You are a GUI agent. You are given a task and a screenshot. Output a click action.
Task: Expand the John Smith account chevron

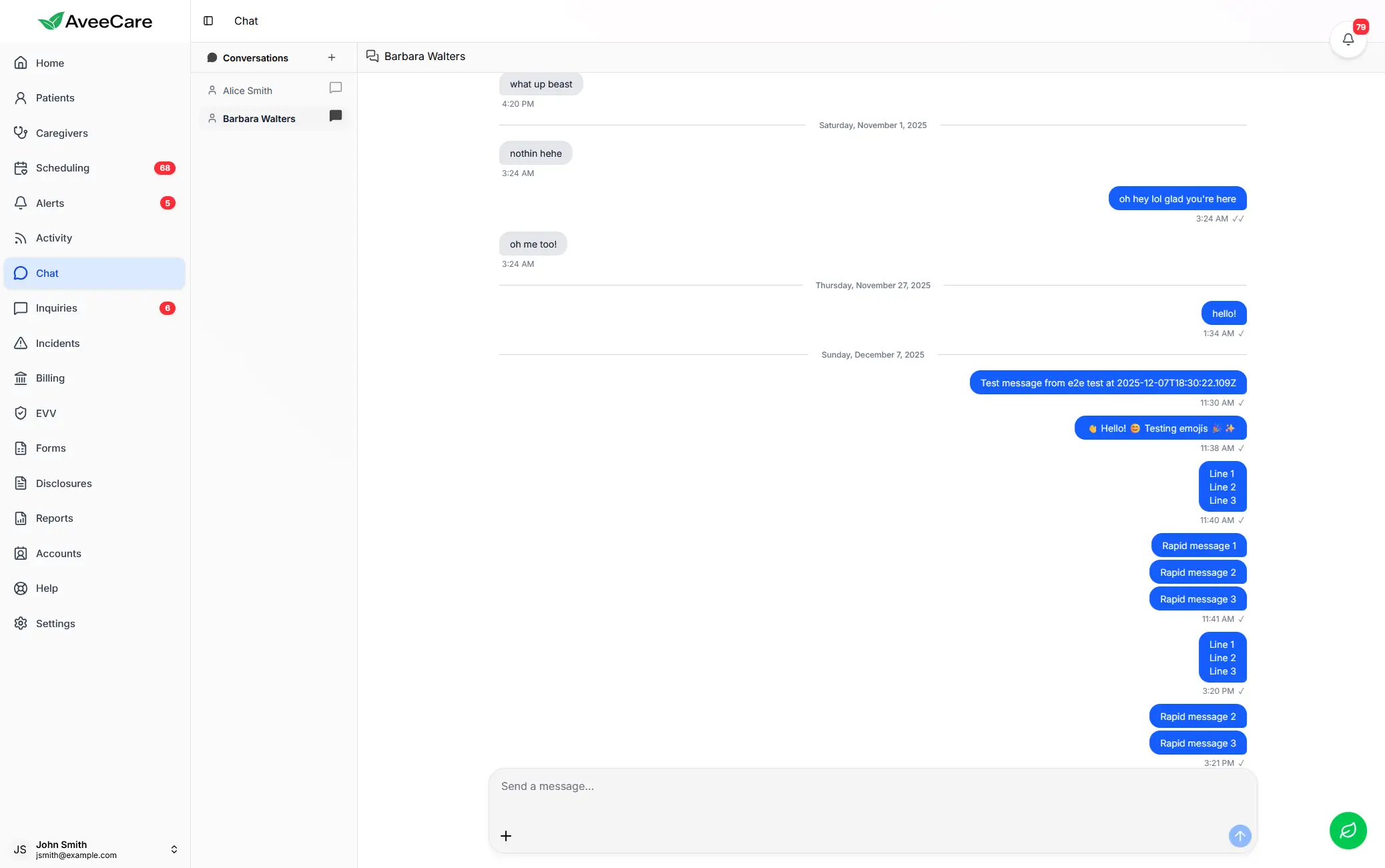[174, 849]
